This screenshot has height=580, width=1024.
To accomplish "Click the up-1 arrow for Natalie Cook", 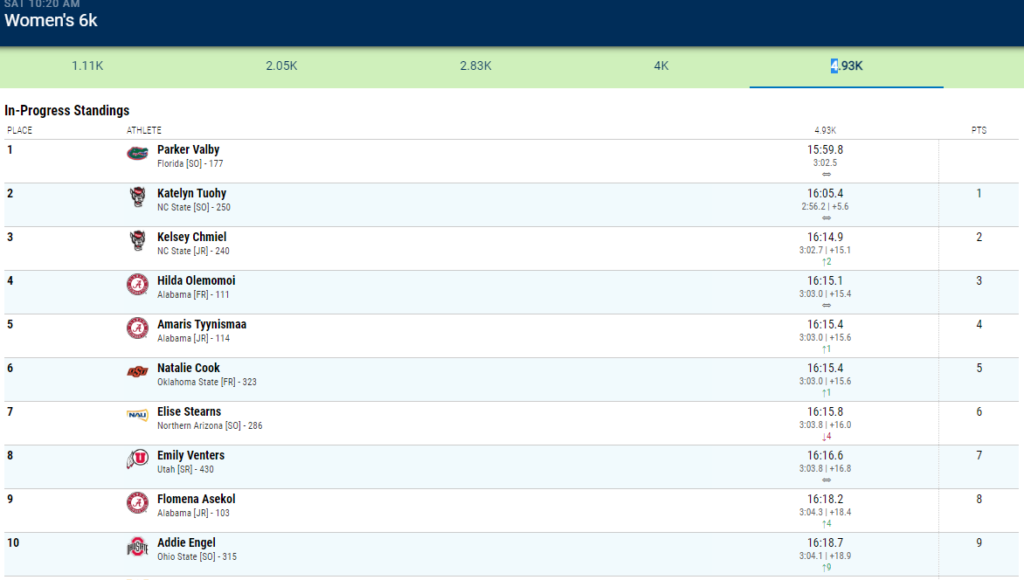I will tap(826, 393).
